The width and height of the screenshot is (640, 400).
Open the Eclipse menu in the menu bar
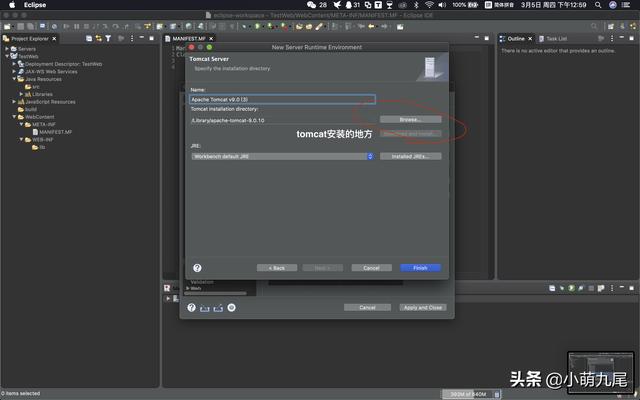coord(35,5)
